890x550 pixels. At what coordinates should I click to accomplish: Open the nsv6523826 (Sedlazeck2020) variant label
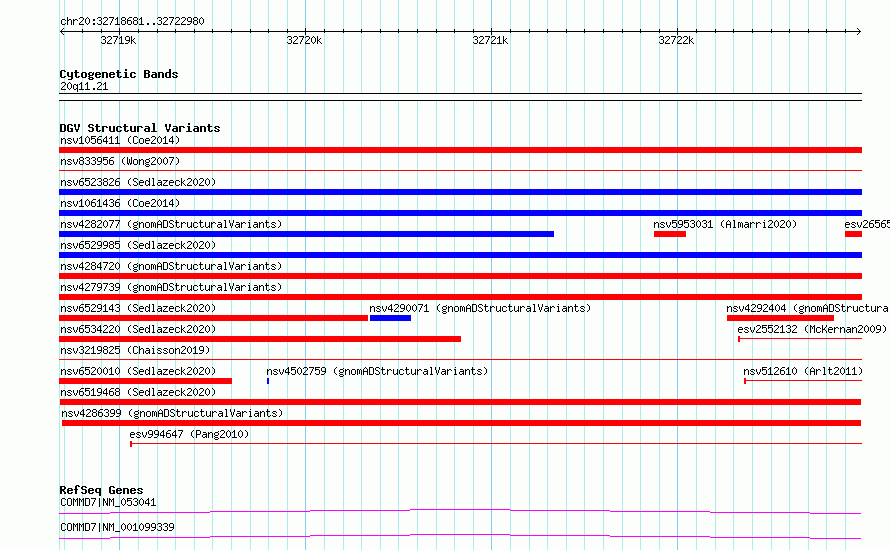click(138, 182)
